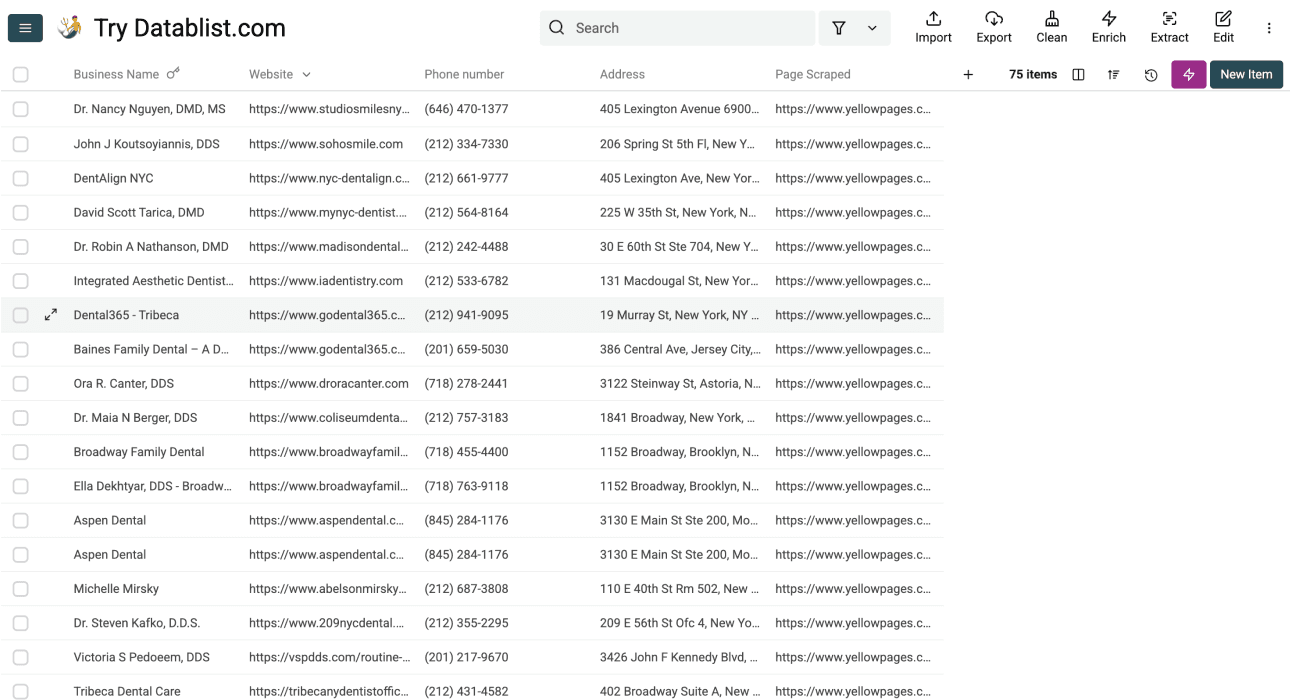Add a new column with the plus
The image size is (1291, 700).
click(x=967, y=74)
